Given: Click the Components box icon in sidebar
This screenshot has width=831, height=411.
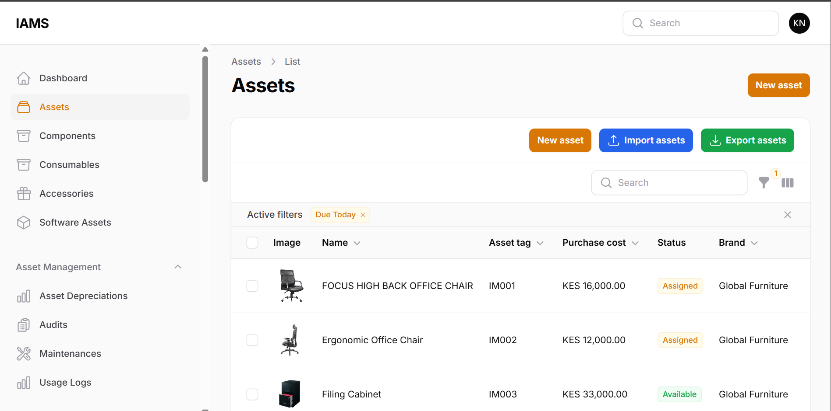Looking at the screenshot, I should tap(24, 136).
